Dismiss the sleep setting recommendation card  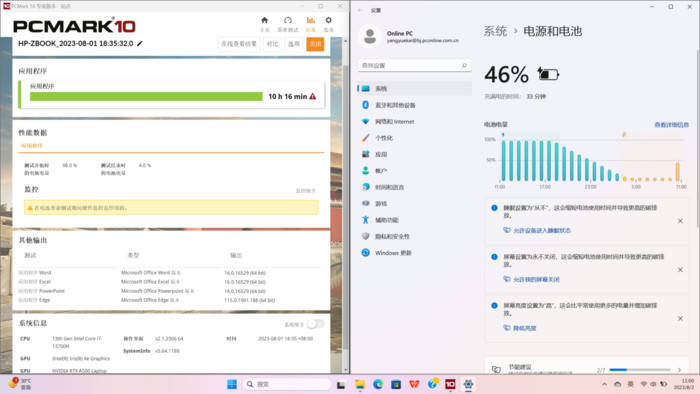click(x=680, y=221)
